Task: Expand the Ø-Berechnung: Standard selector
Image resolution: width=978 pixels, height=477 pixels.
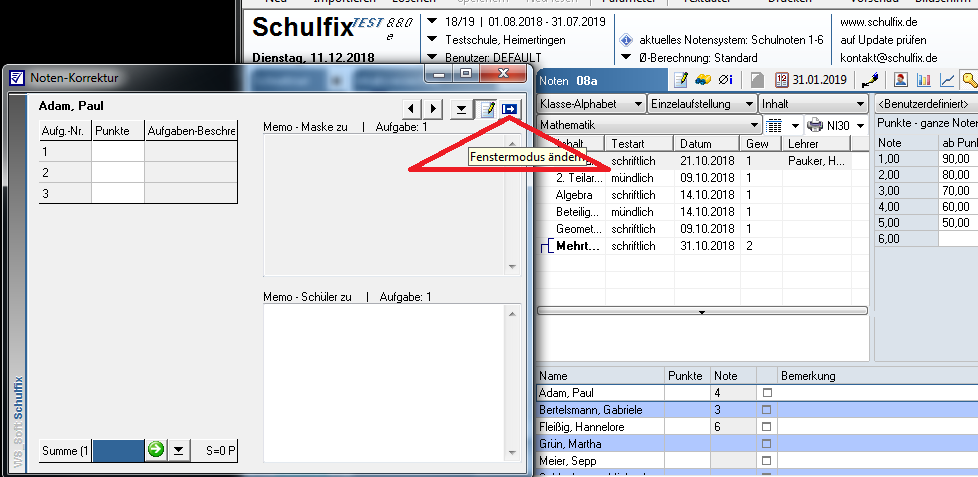Action: (627, 57)
